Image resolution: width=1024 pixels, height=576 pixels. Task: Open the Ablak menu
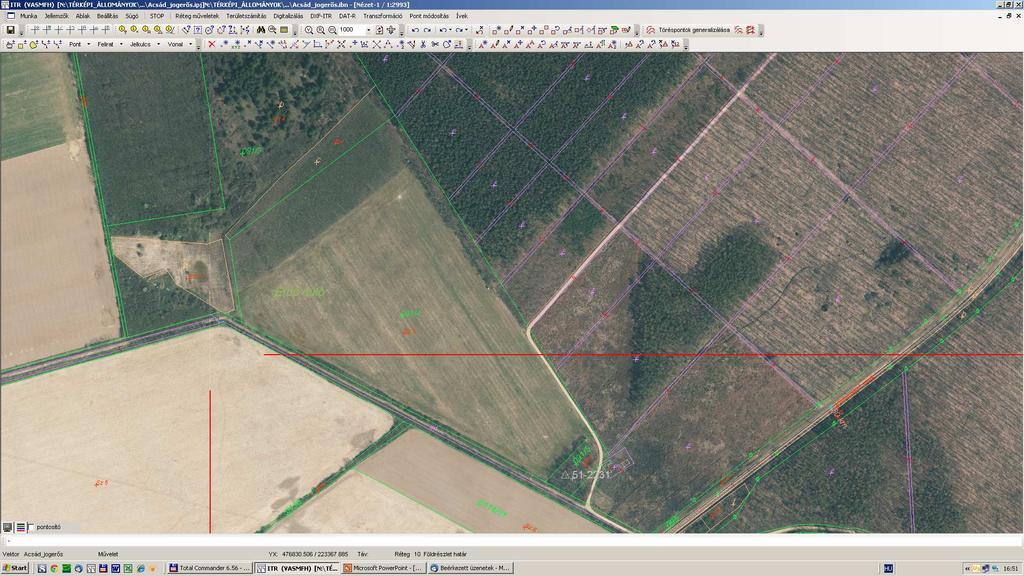(x=83, y=16)
